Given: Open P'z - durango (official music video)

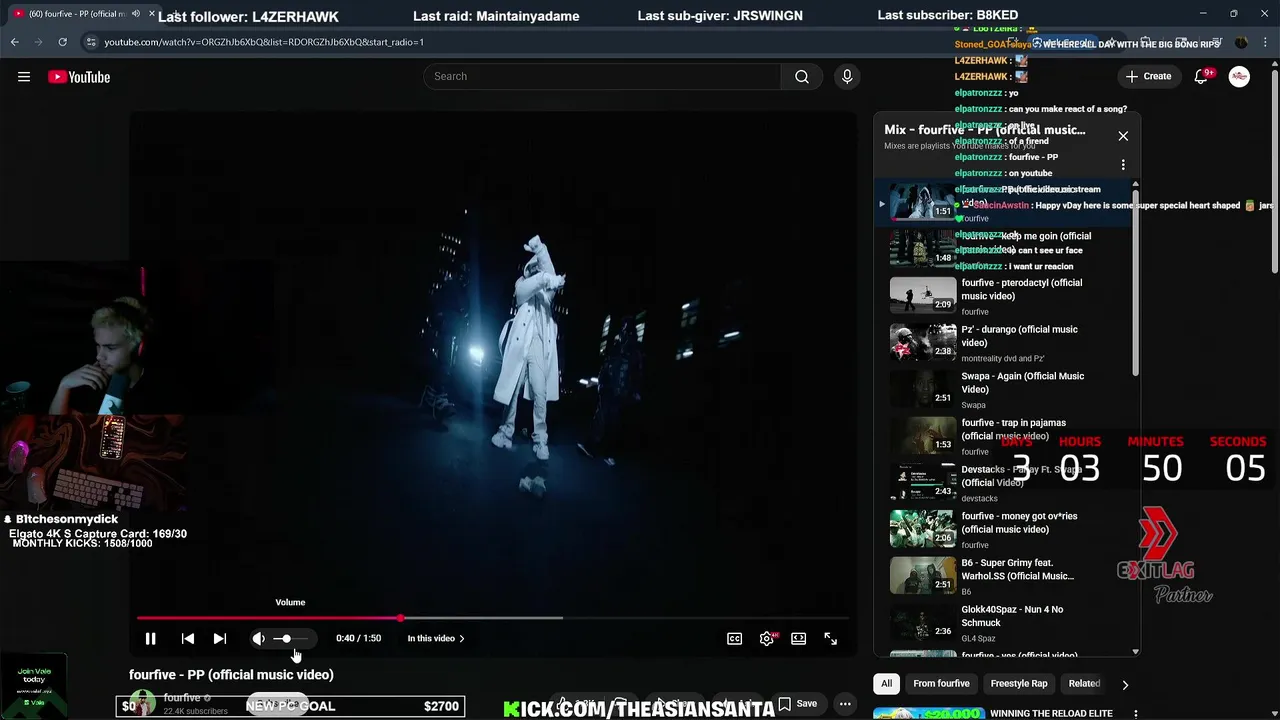Looking at the screenshot, I should pyautogui.click(x=1019, y=336).
